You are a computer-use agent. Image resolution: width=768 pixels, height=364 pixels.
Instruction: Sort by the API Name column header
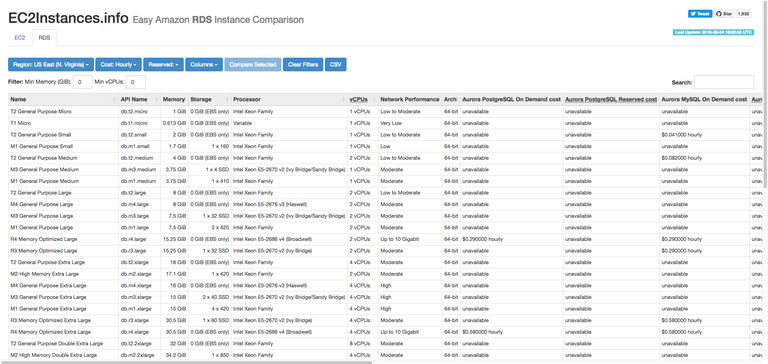pos(139,99)
